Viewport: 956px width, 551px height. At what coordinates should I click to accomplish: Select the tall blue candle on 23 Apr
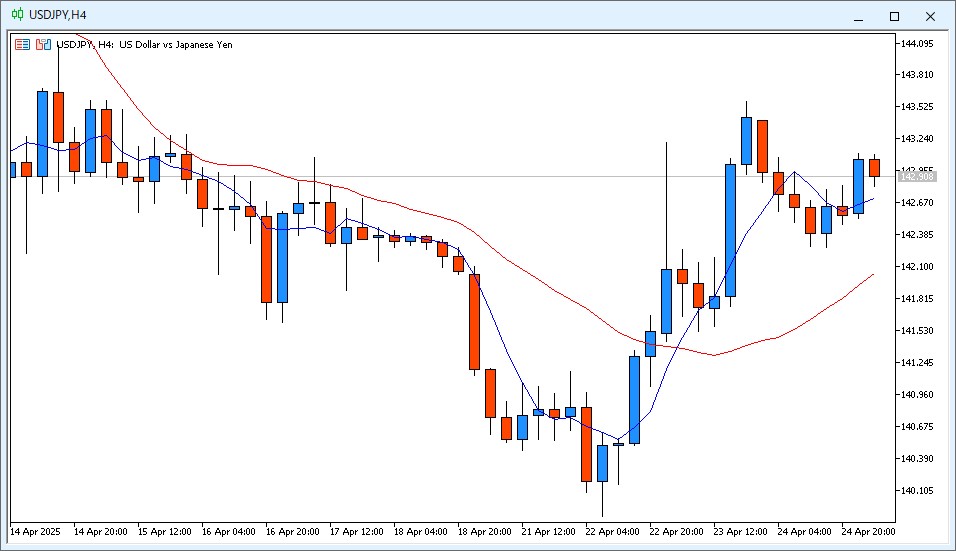click(730, 230)
